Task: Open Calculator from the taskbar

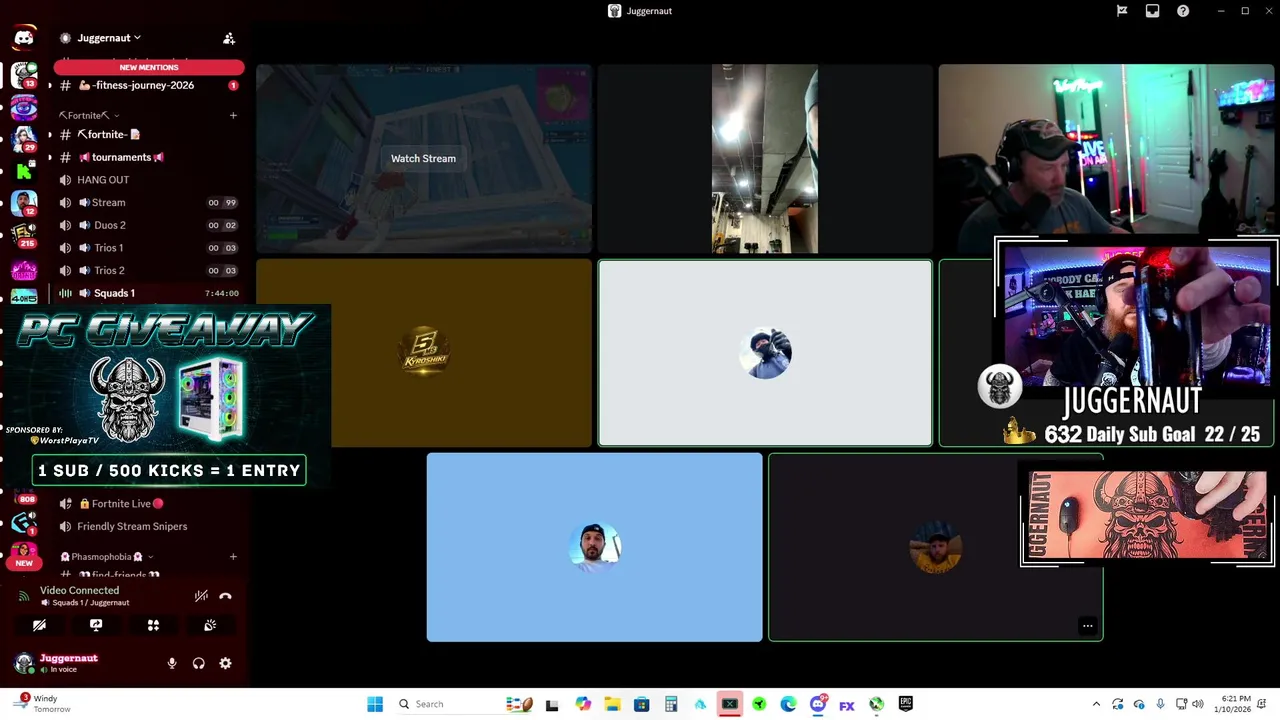Action: point(671,704)
